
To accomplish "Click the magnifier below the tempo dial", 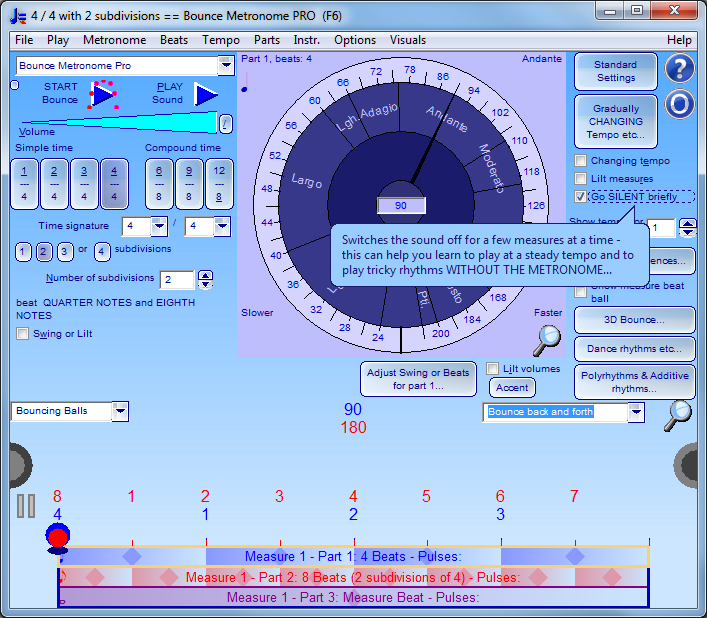I will (546, 341).
